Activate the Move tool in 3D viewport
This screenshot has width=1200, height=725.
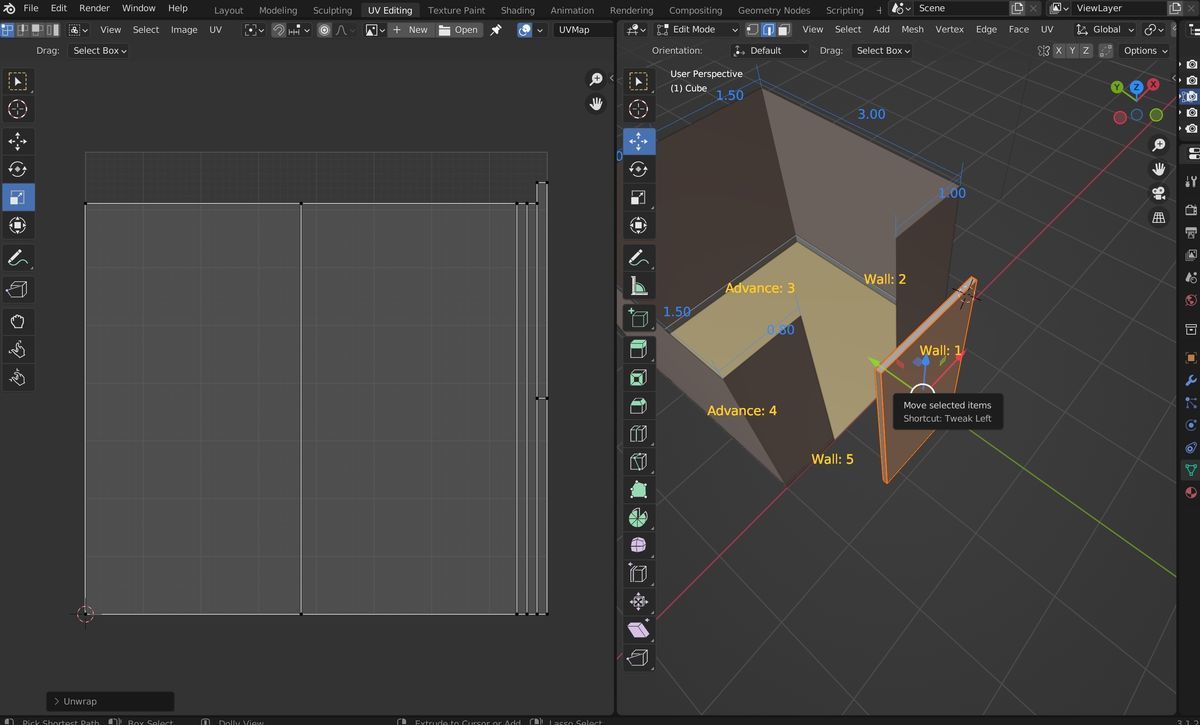[x=639, y=142]
